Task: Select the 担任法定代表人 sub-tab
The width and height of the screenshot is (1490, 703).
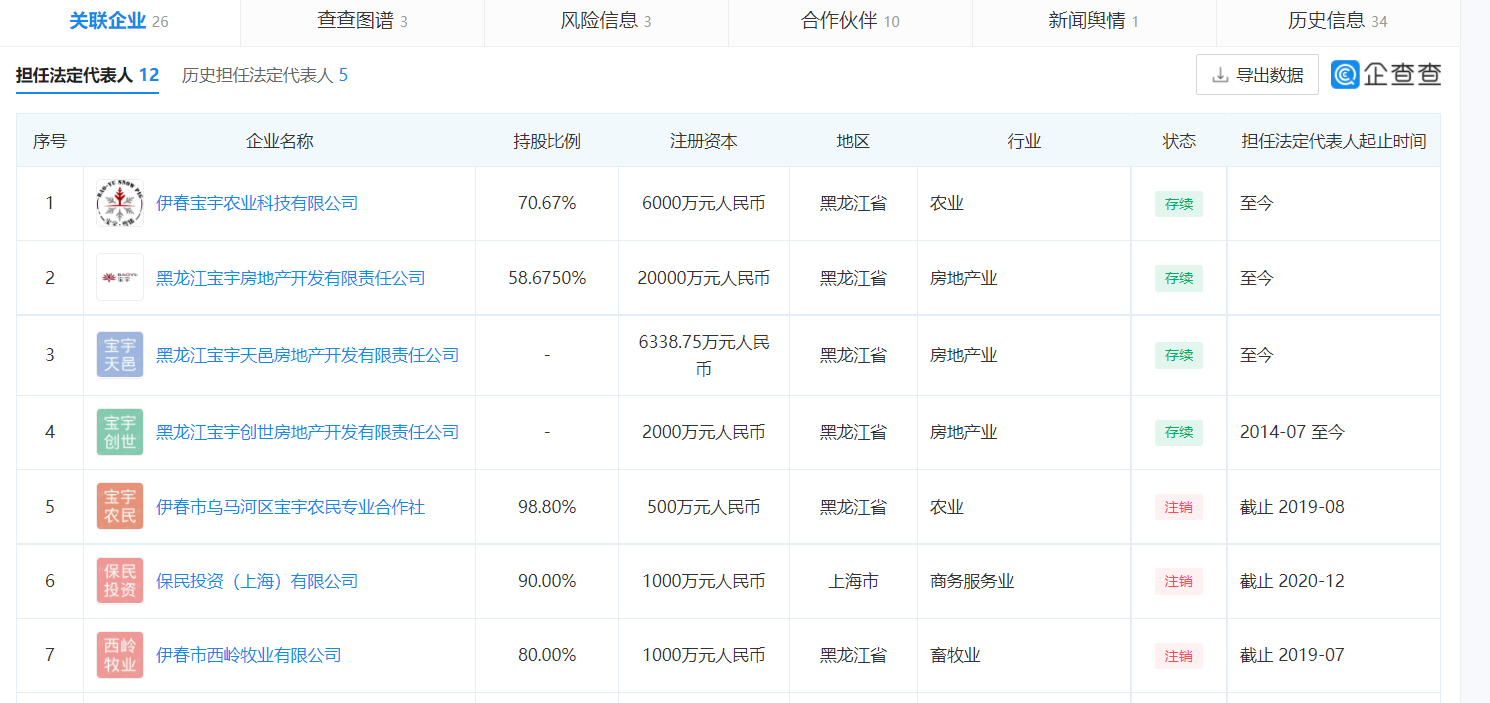Action: pos(87,75)
